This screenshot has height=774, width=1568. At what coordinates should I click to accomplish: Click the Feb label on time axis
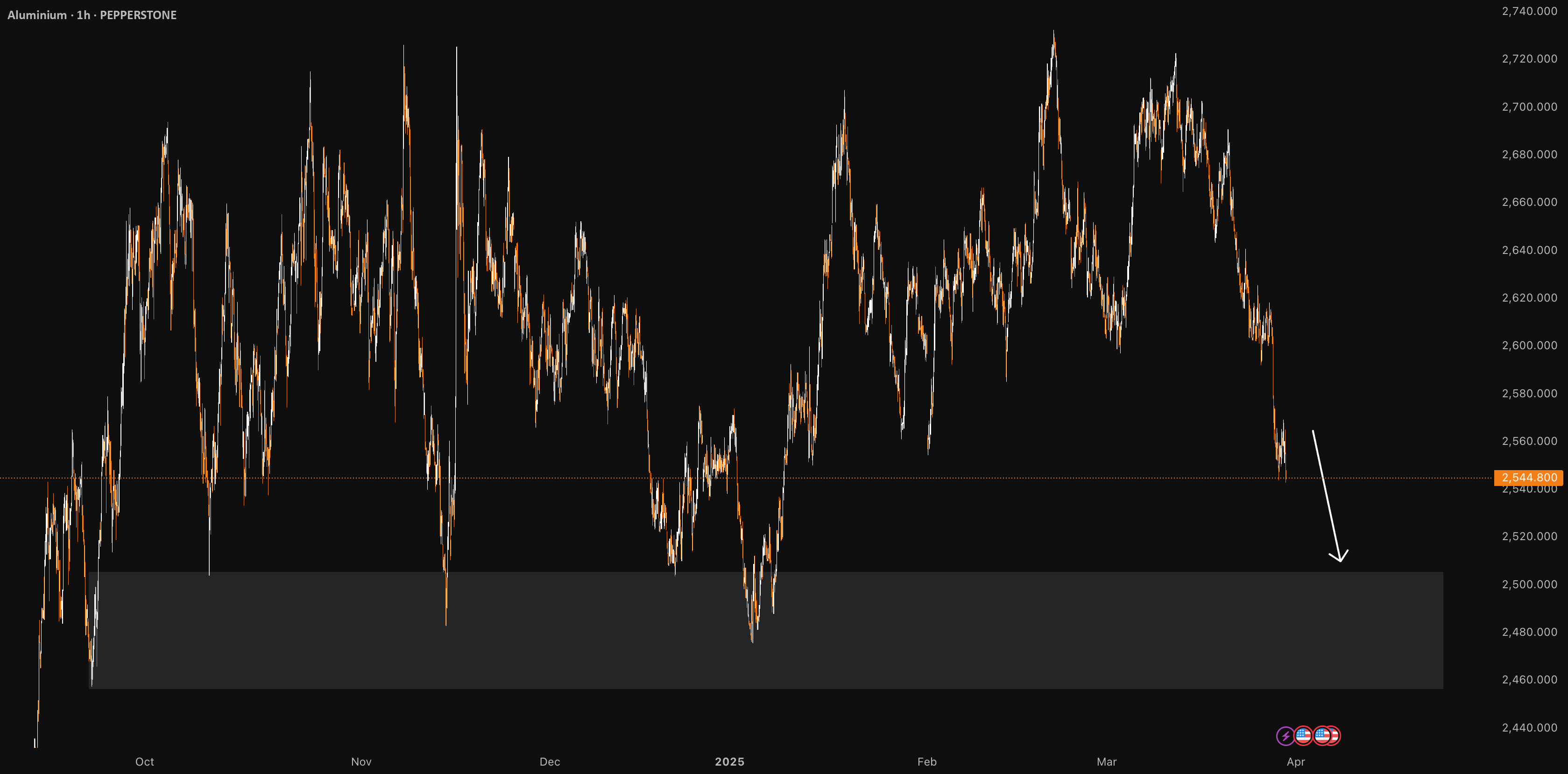(x=926, y=762)
